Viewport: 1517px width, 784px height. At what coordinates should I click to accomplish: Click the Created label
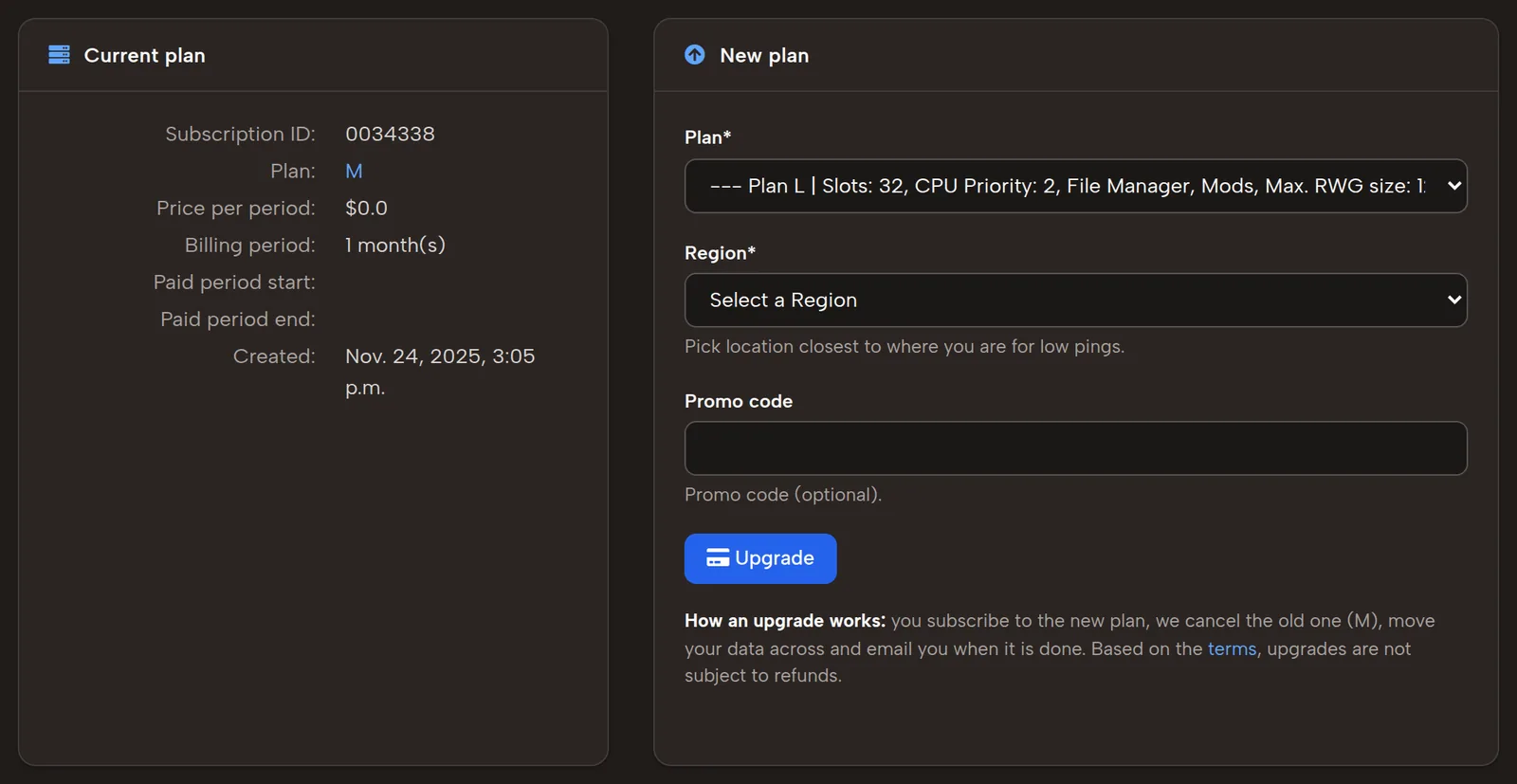pos(274,356)
